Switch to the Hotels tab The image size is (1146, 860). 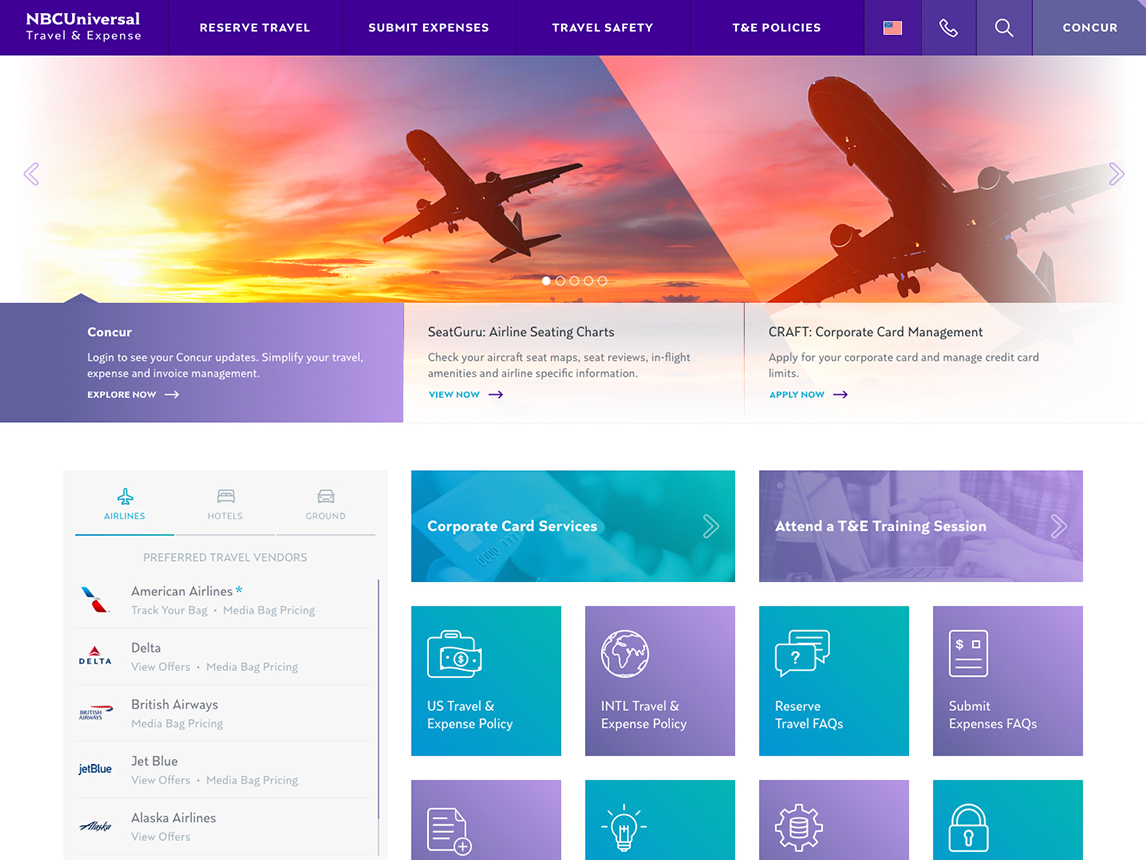[x=224, y=505]
